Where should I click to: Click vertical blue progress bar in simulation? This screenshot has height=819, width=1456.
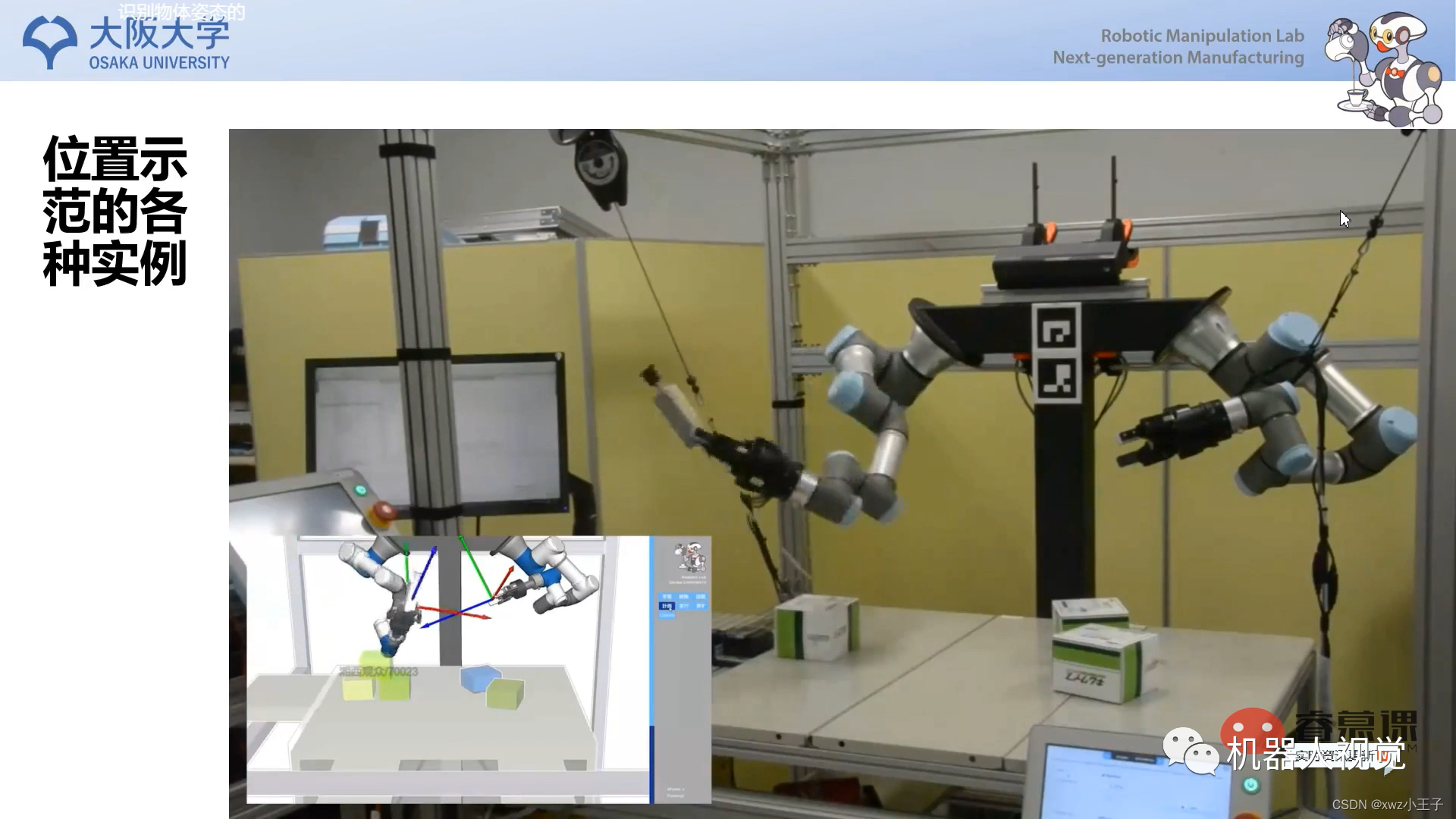tap(651, 667)
